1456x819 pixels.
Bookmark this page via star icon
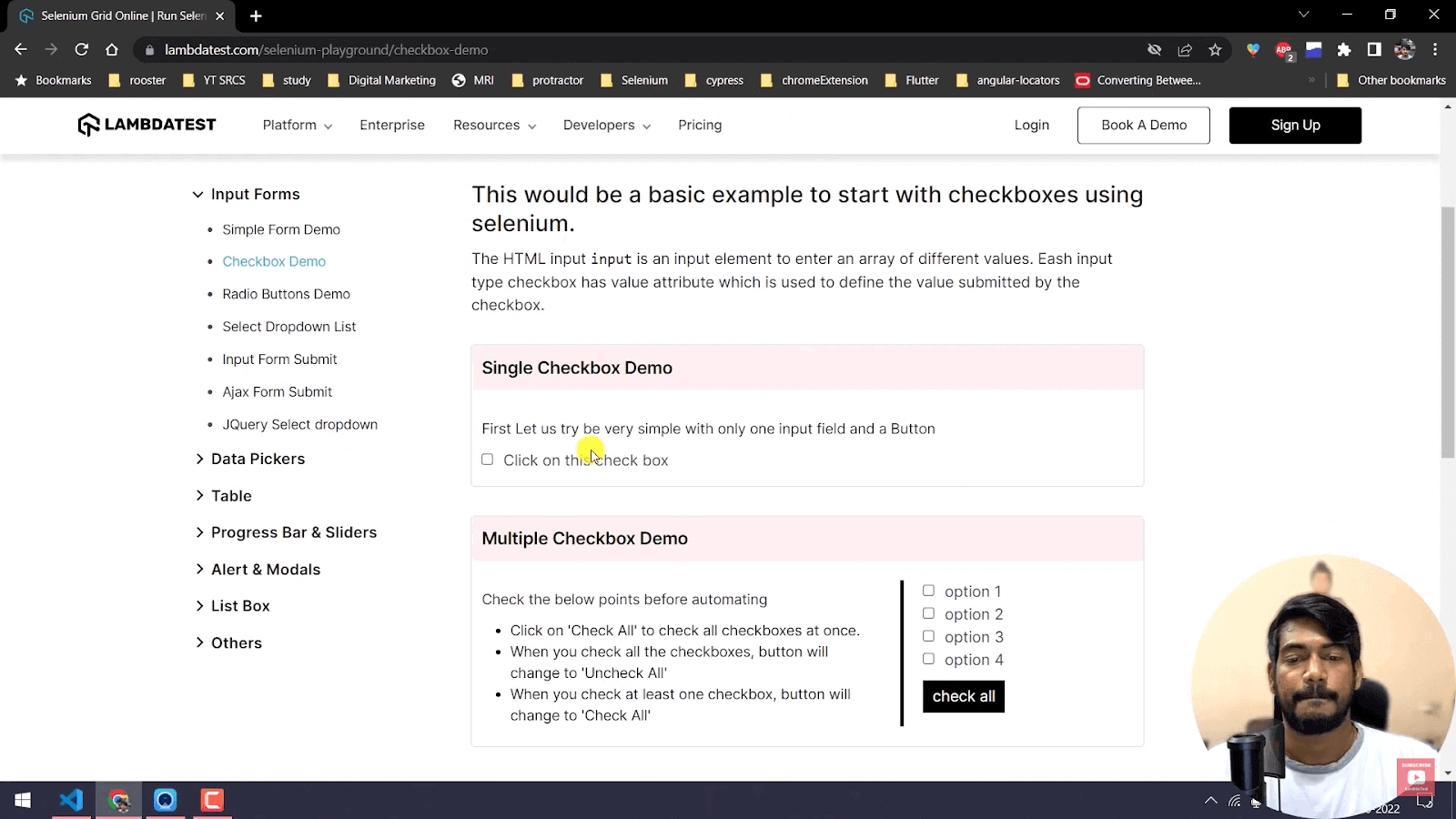(1215, 50)
